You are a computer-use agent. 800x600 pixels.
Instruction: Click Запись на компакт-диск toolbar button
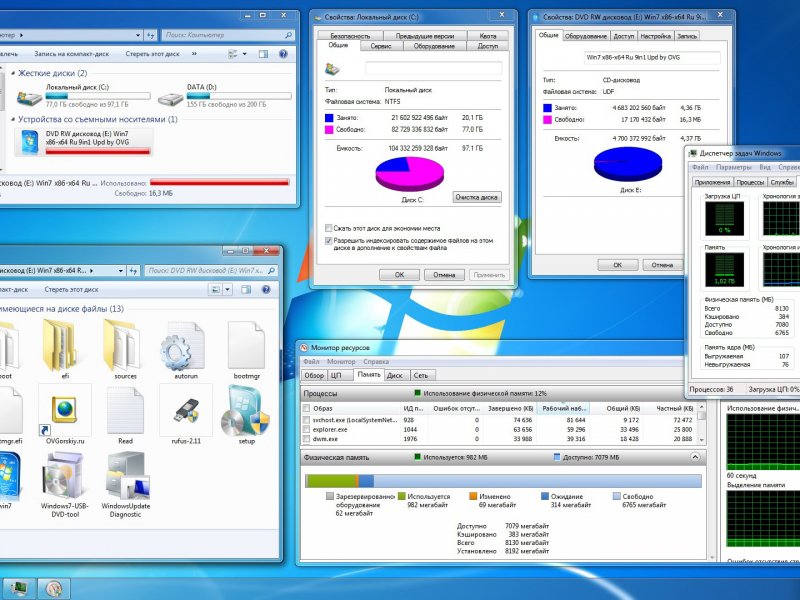71,54
